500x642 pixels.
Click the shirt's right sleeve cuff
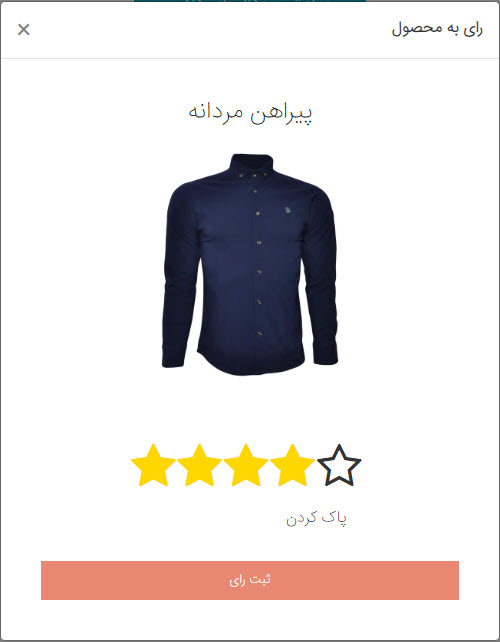click(x=326, y=355)
